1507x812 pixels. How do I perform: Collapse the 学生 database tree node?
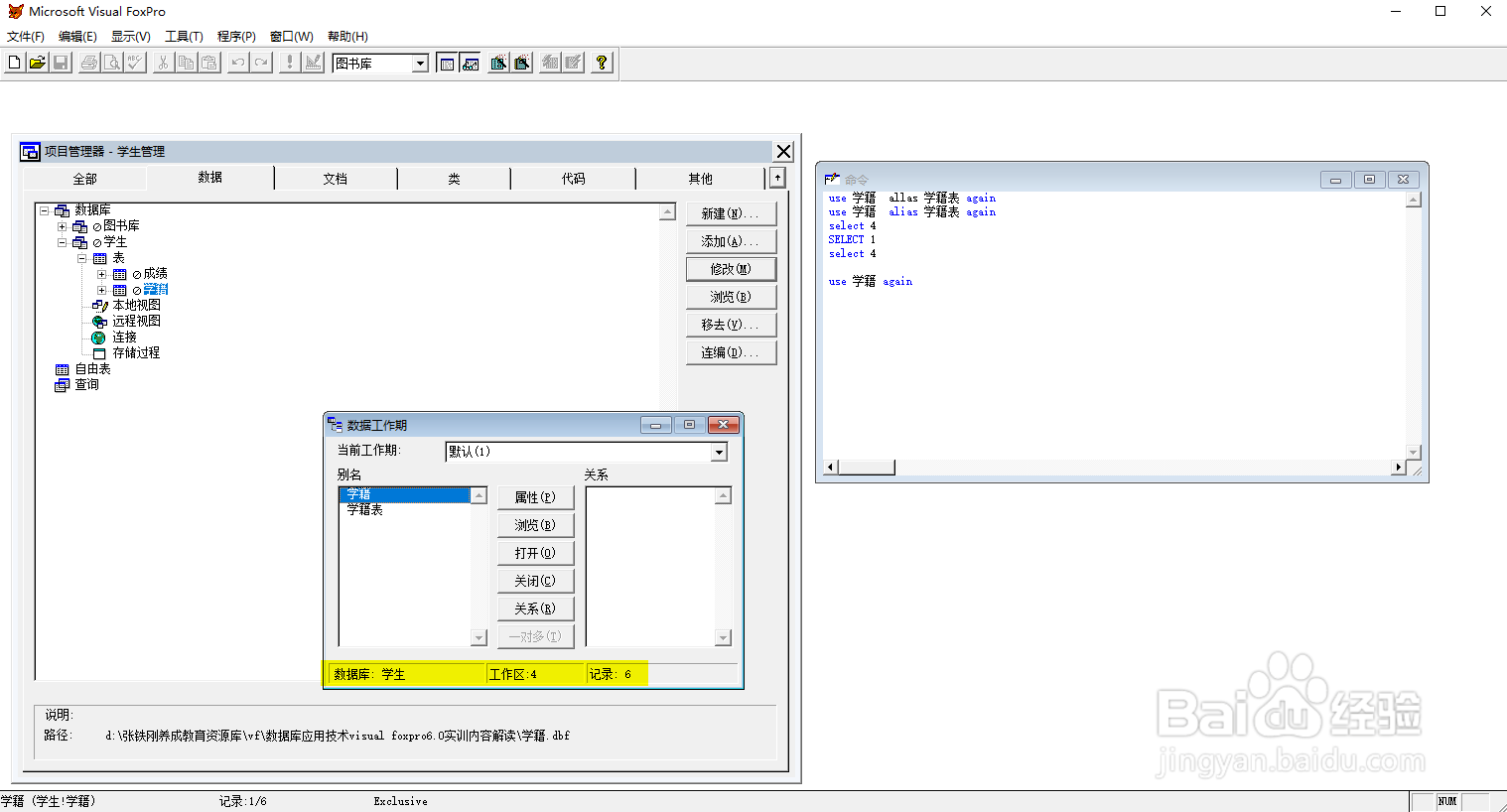[63, 242]
